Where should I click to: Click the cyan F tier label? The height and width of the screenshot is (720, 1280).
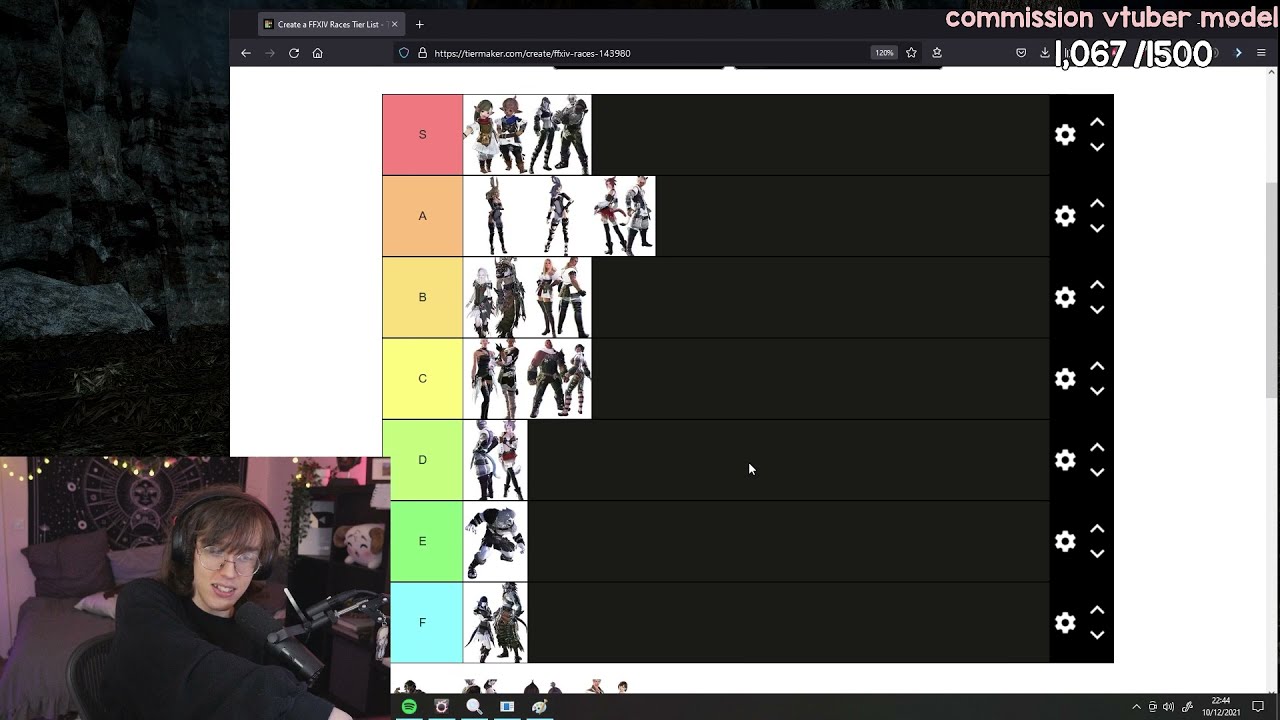(x=426, y=622)
